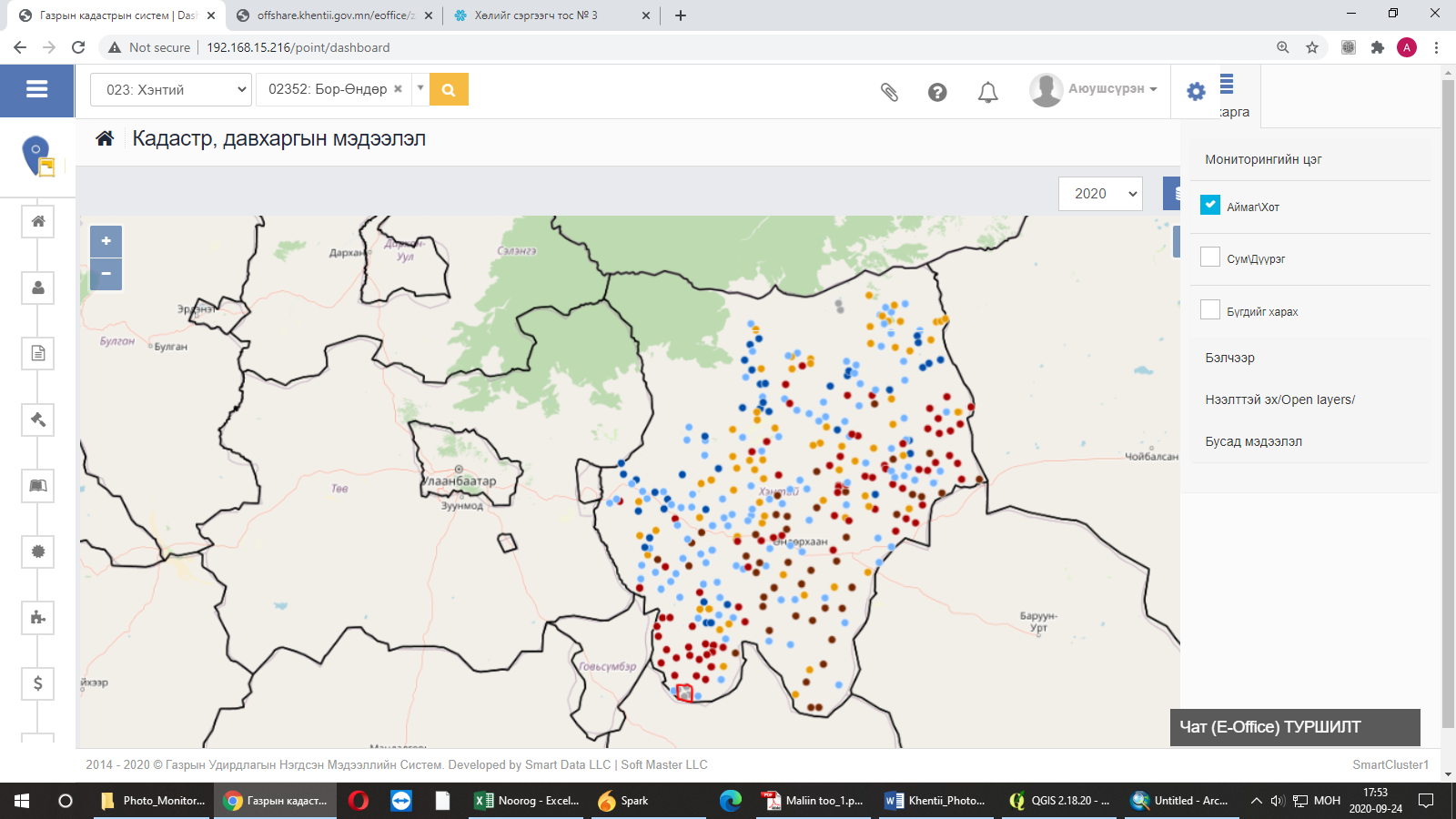The width and height of the screenshot is (1456, 819).
Task: Click the paperclip attachment icon
Action: click(889, 92)
